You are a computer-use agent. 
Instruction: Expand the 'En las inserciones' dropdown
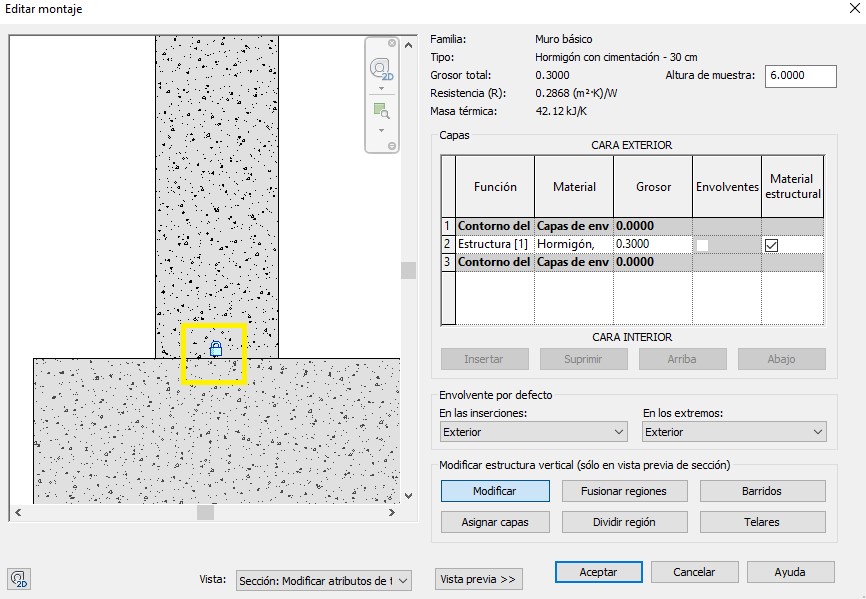pos(533,432)
